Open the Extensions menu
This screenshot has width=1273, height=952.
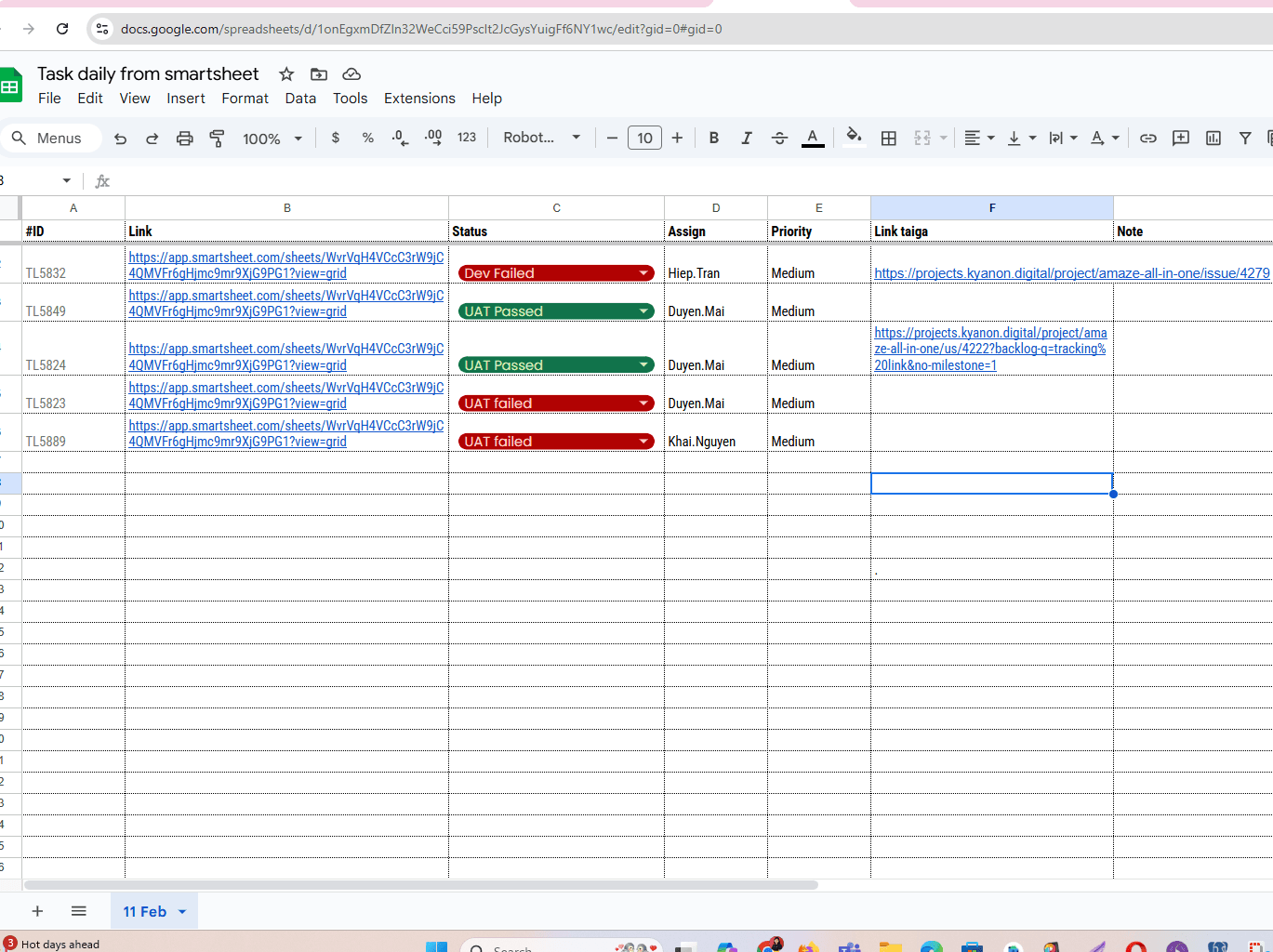[419, 99]
